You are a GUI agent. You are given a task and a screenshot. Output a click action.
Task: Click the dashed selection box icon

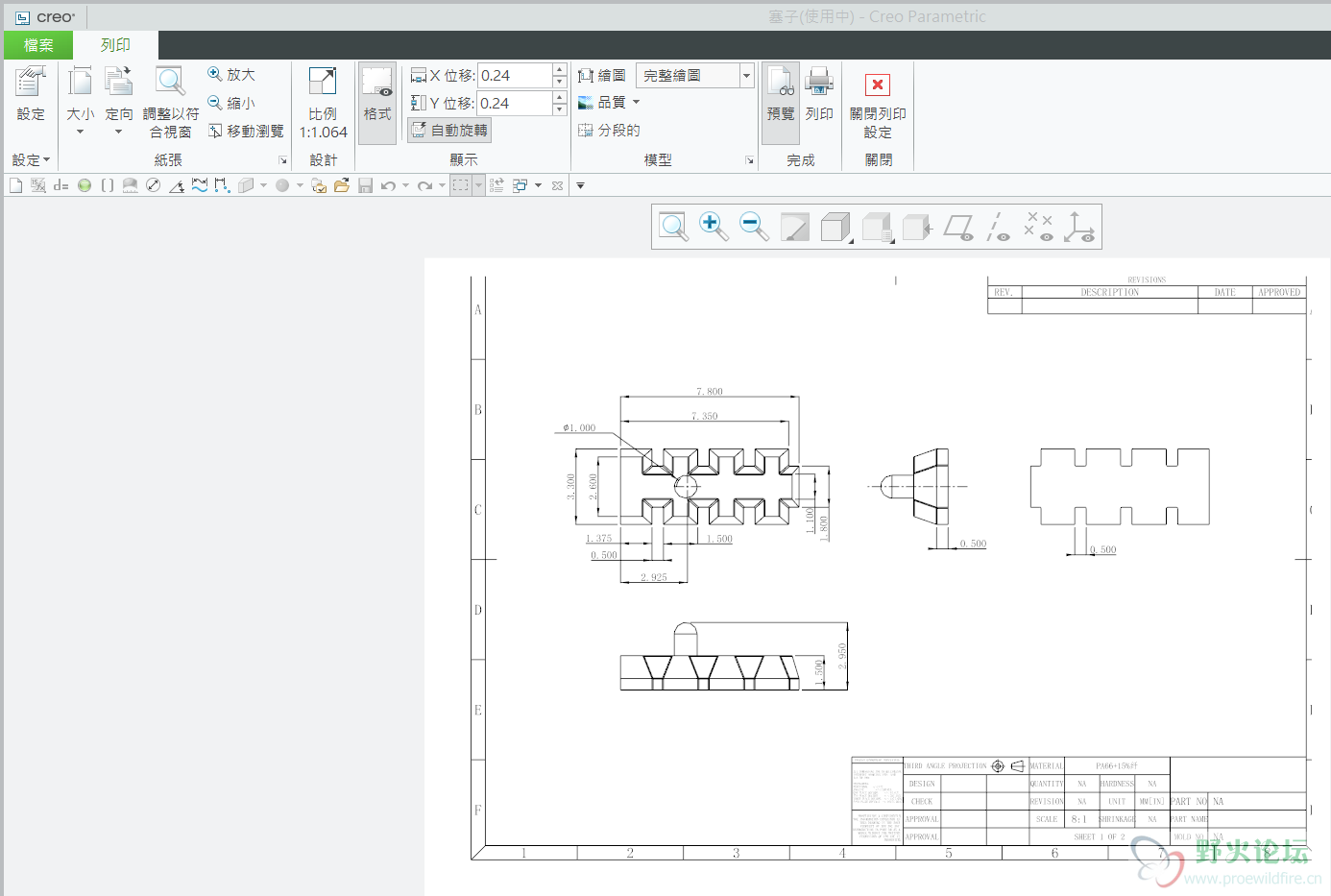[x=461, y=185]
